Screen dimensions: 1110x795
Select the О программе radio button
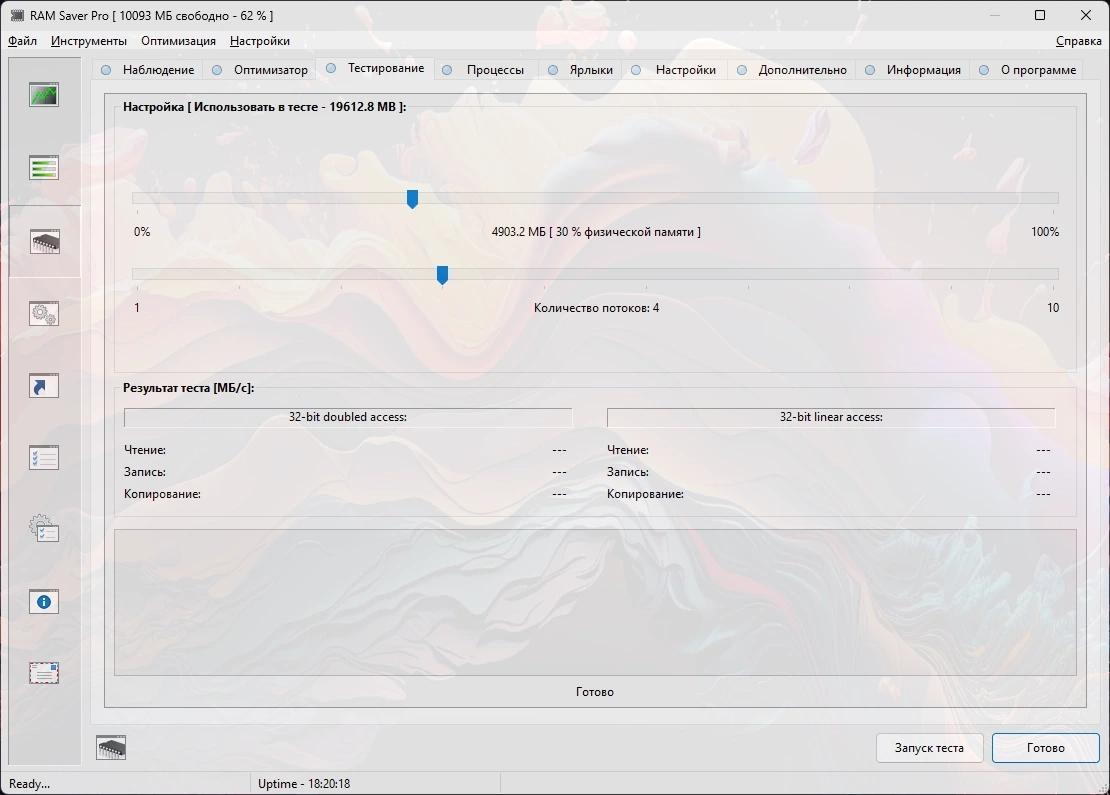point(984,70)
